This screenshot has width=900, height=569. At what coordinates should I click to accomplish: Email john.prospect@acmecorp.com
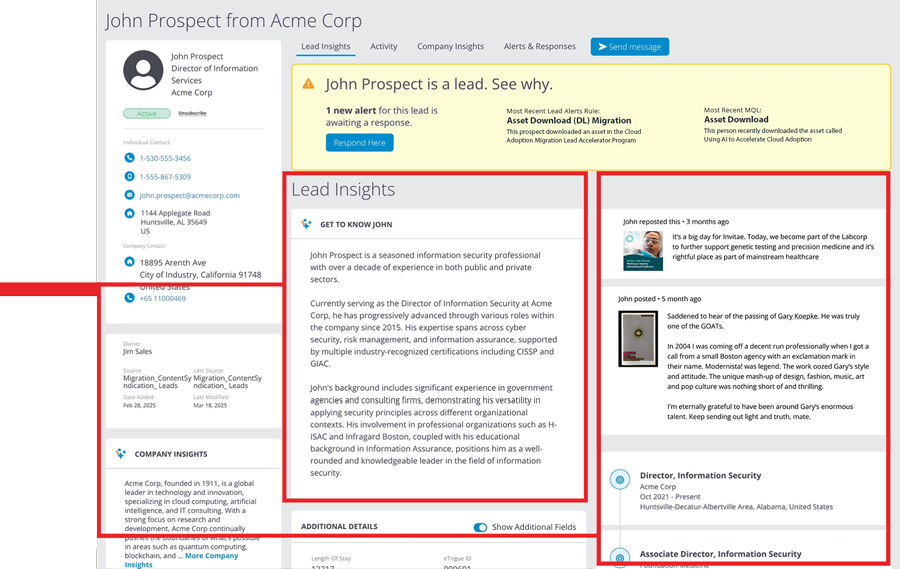tap(189, 195)
